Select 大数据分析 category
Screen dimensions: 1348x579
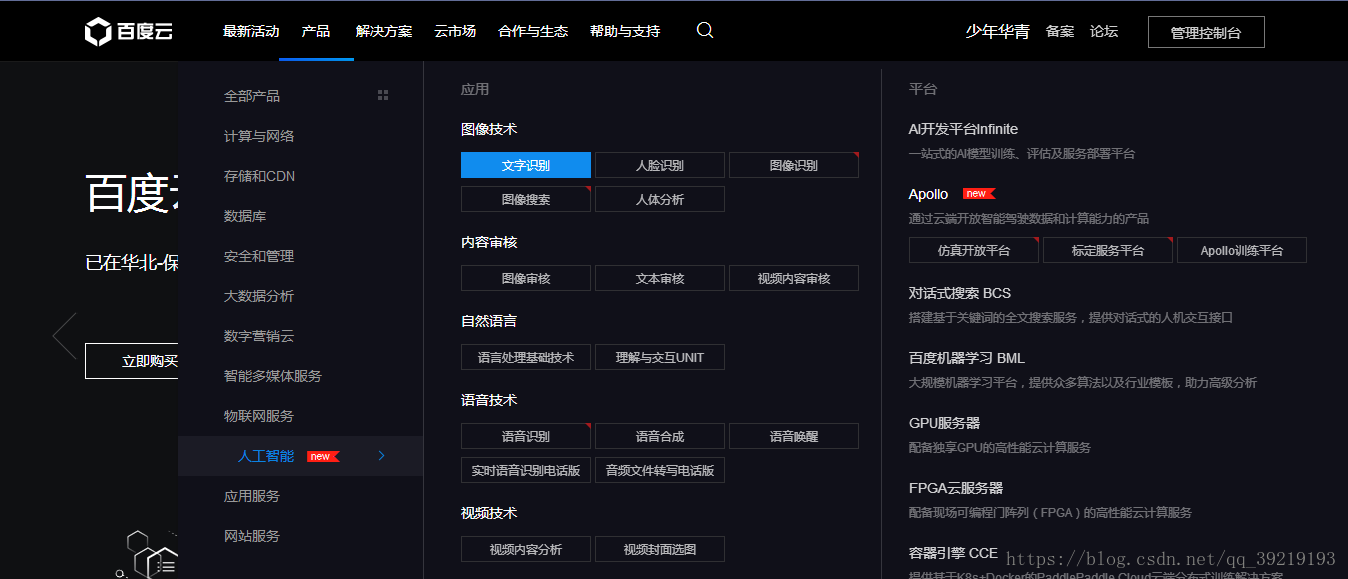pyautogui.click(x=259, y=296)
